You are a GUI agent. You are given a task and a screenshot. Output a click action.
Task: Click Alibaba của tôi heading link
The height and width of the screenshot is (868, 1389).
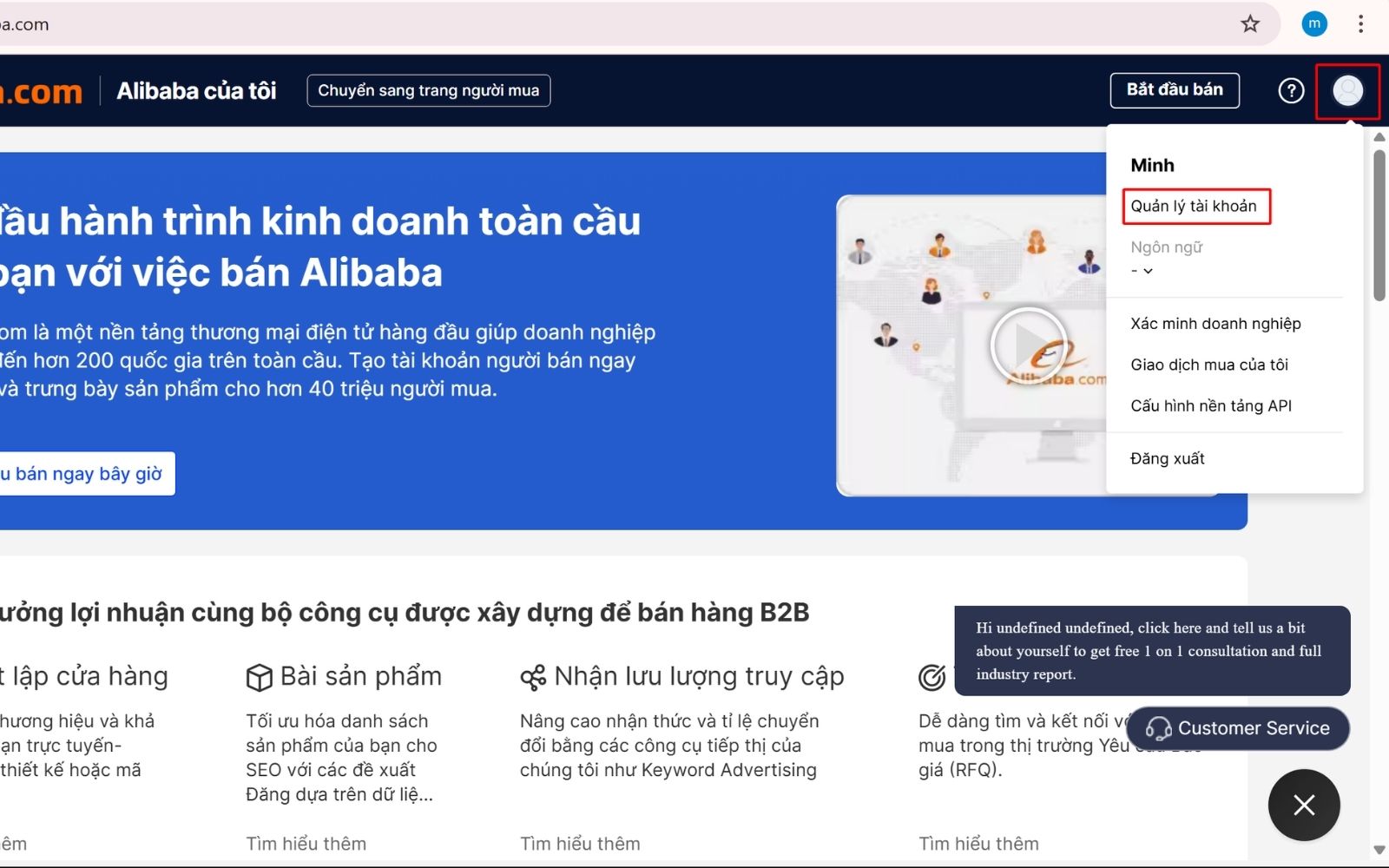point(196,91)
